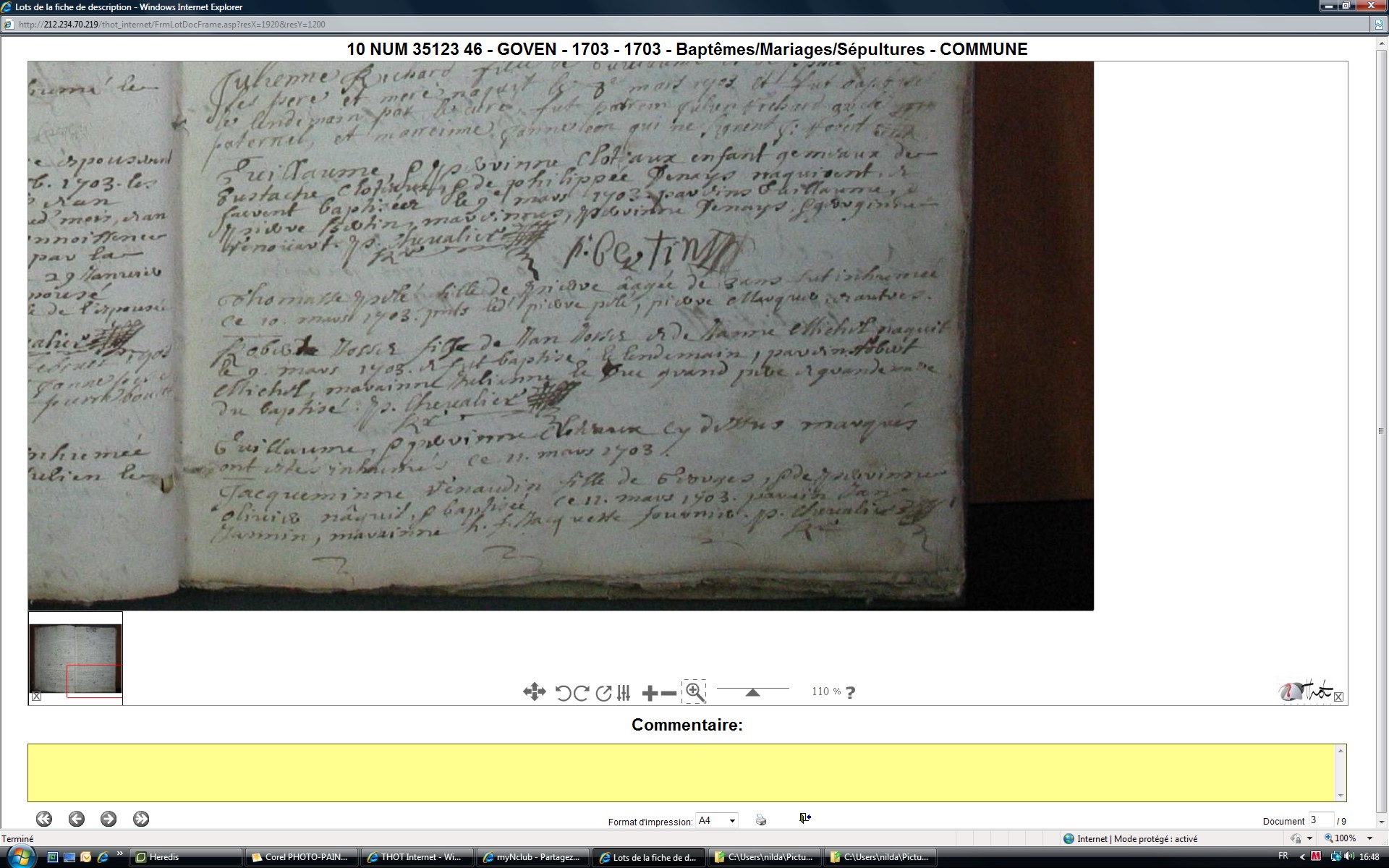1389x868 pixels.
Task: Open viewer help question mark
Action: click(x=850, y=692)
